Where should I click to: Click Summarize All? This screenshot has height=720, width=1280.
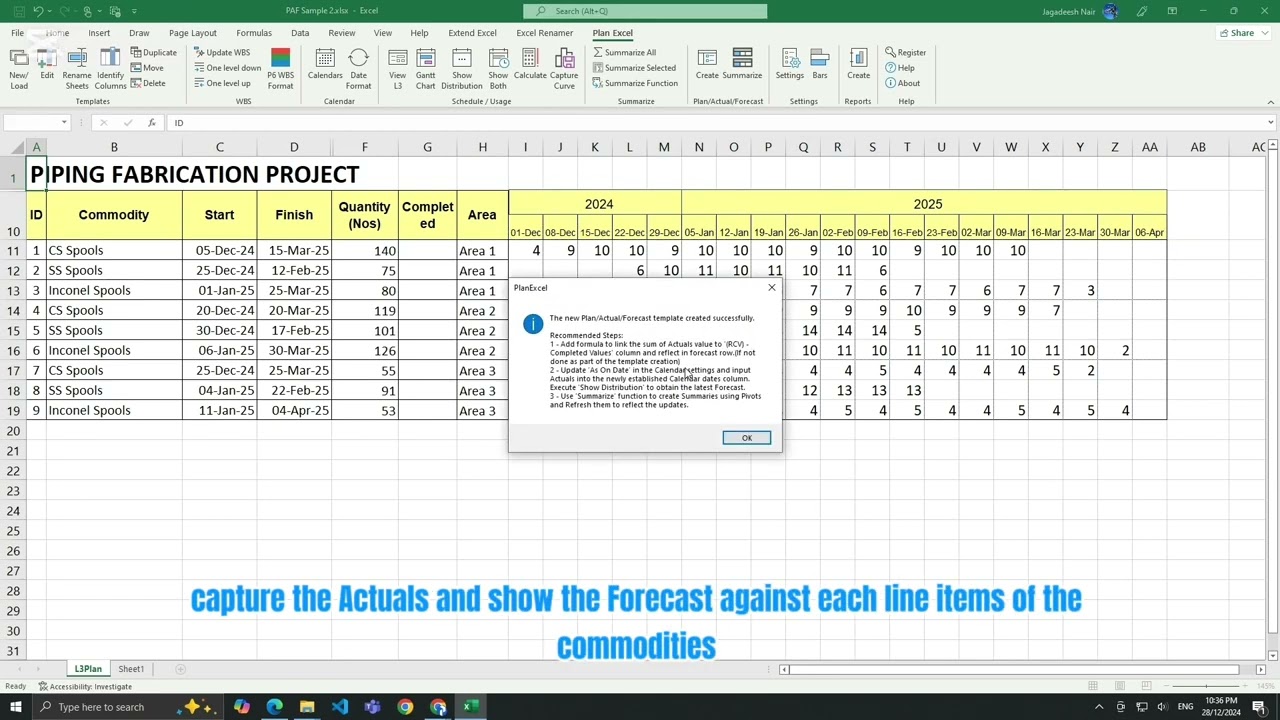click(x=624, y=52)
